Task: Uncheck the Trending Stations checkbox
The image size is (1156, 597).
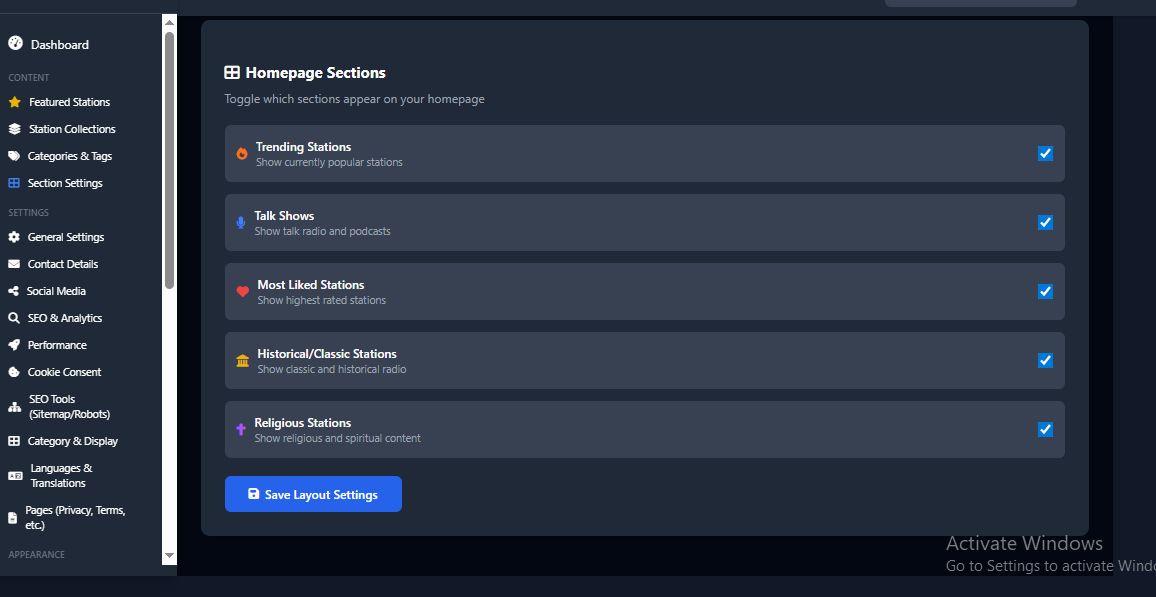Action: click(1045, 153)
